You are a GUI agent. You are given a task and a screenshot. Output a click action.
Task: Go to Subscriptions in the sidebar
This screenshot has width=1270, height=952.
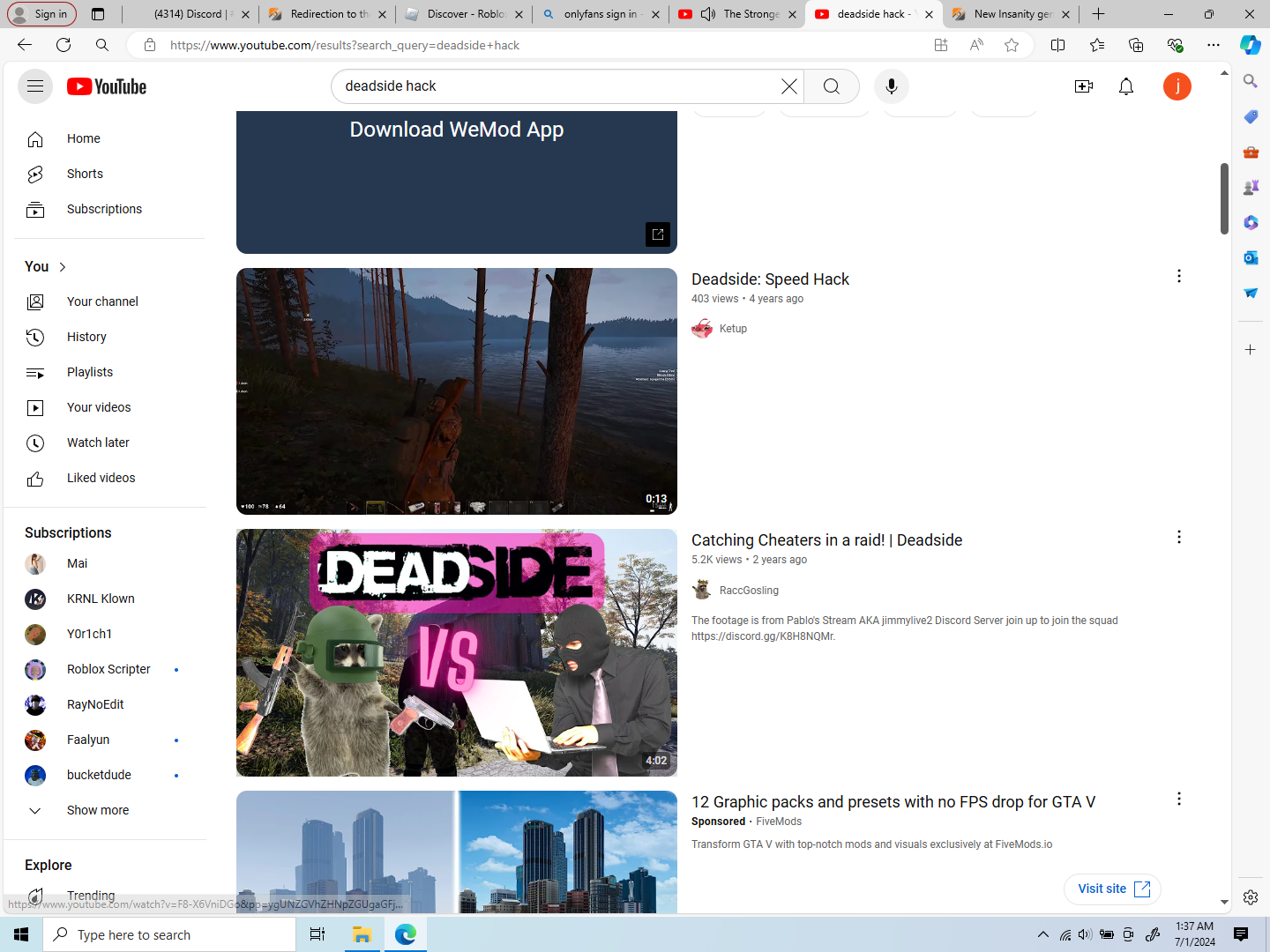[x=109, y=209]
